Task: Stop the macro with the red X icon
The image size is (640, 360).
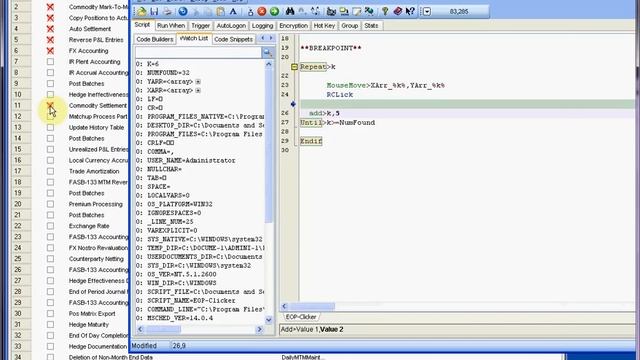Action: click(262, 11)
